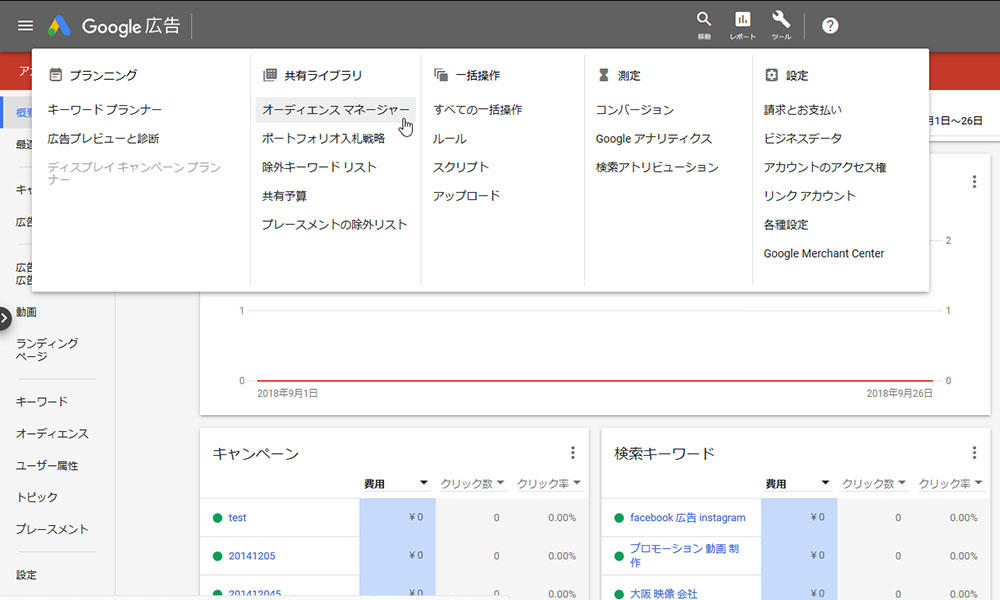Go to プレースメント in sidebar

point(52,529)
